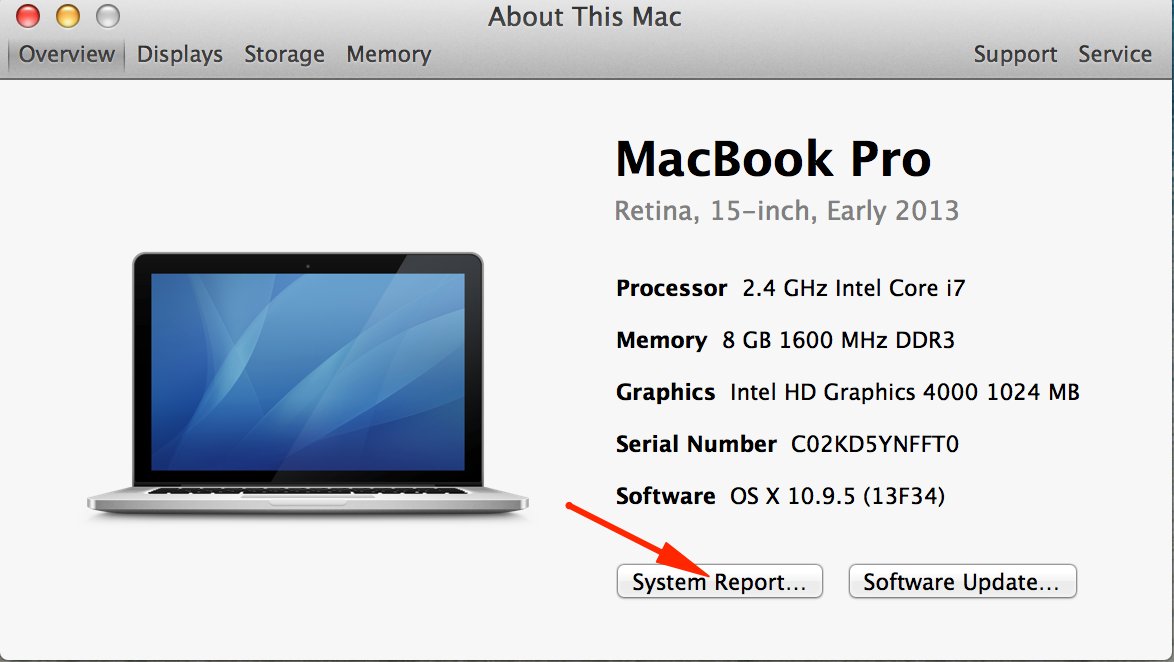Click the 2.4 GHz Intel Core i7 text
The image size is (1174, 662).
[853, 288]
